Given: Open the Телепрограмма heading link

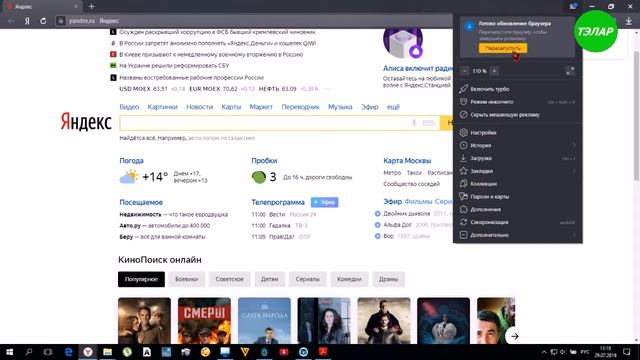Looking at the screenshot, I should coord(278,202).
